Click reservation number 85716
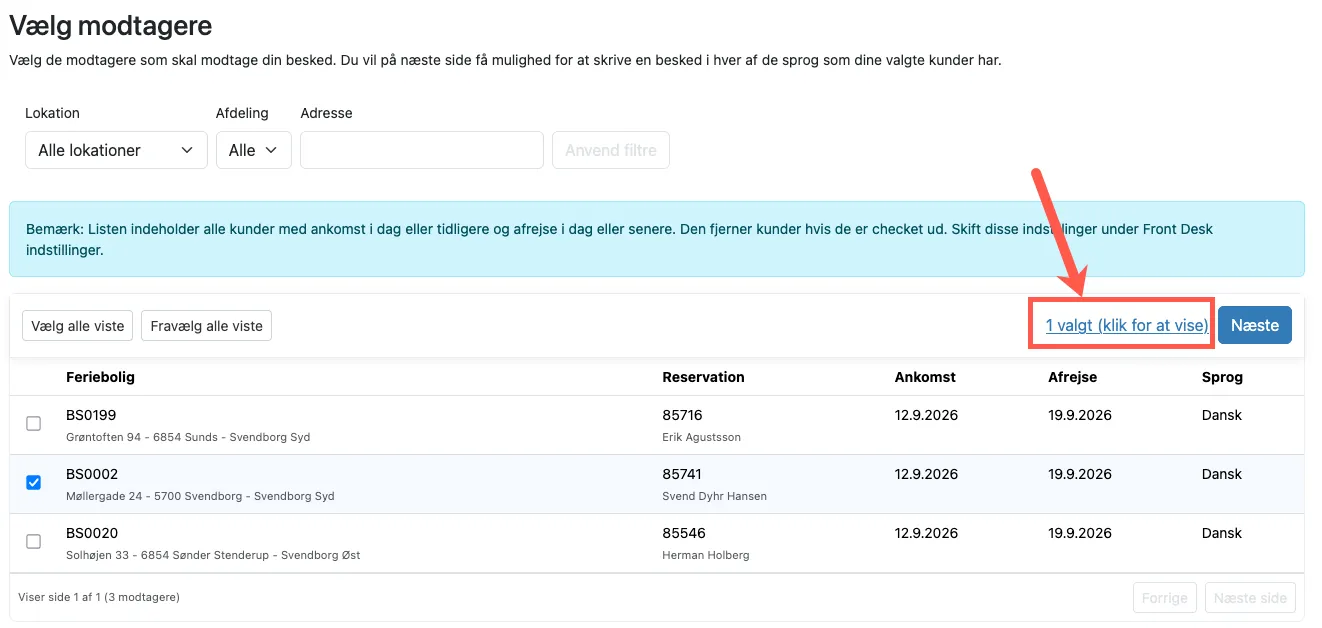The width and height of the screenshot is (1322, 628). pyautogui.click(x=682, y=415)
